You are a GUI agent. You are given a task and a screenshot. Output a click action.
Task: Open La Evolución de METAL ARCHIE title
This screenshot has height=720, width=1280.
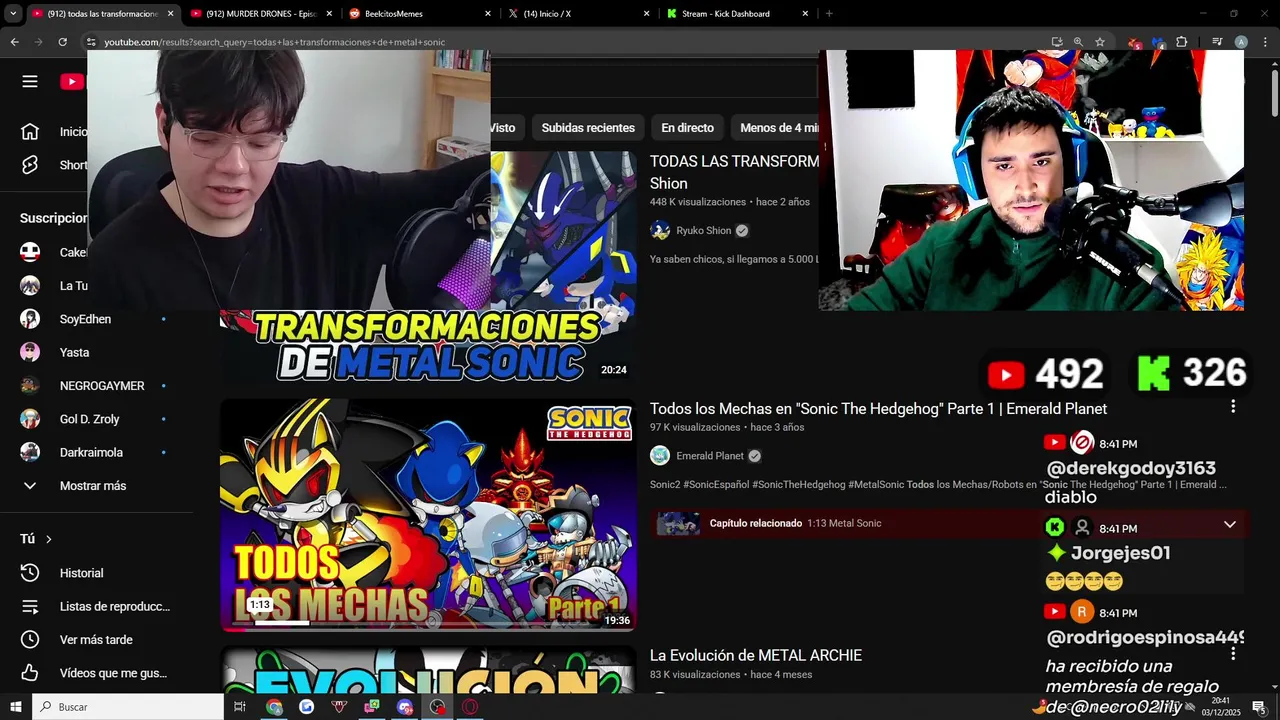point(756,656)
